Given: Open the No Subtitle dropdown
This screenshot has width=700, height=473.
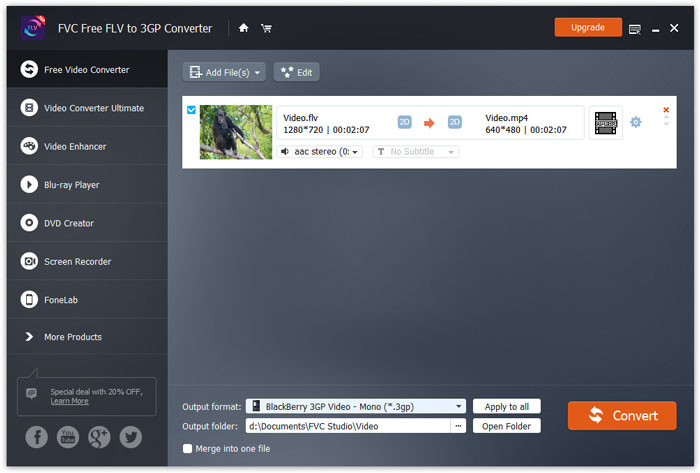Looking at the screenshot, I should pyautogui.click(x=416, y=152).
